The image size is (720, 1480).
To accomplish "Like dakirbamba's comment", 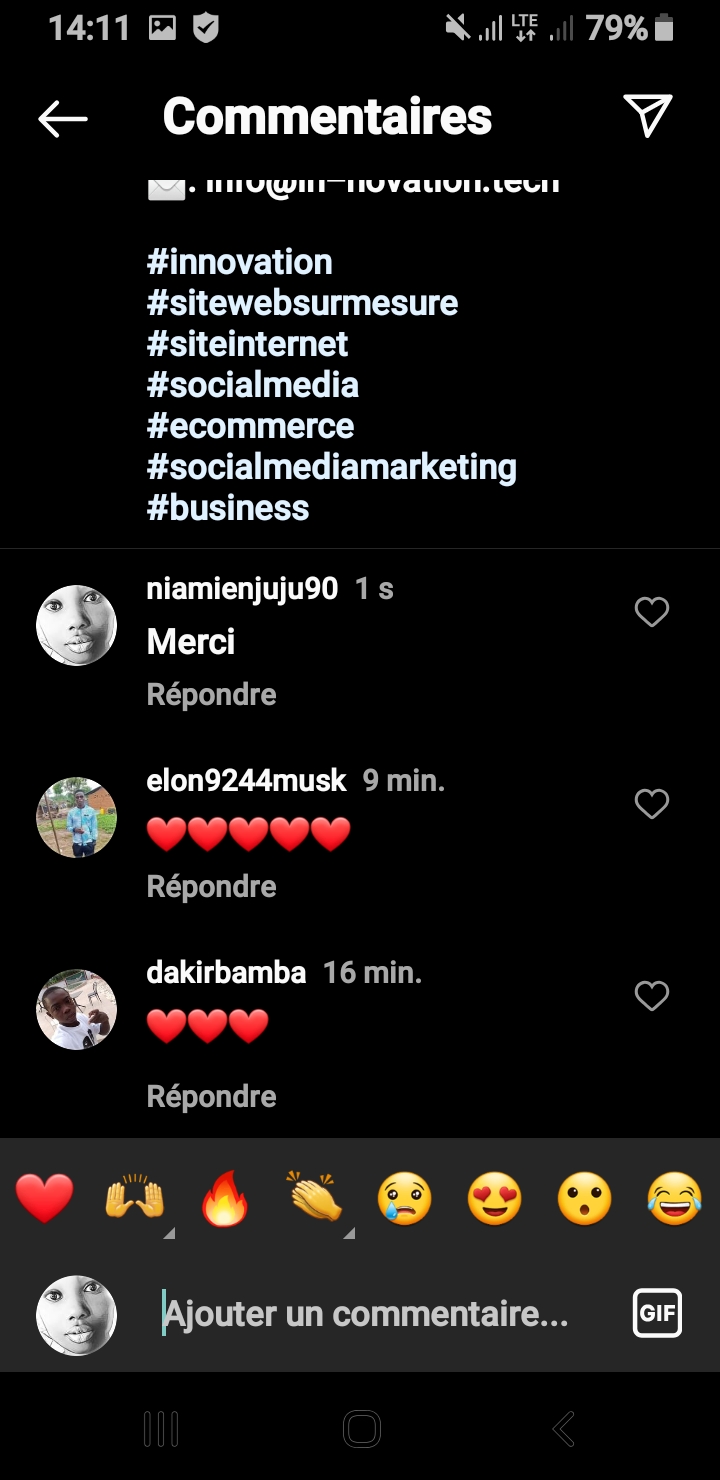I will (652, 996).
